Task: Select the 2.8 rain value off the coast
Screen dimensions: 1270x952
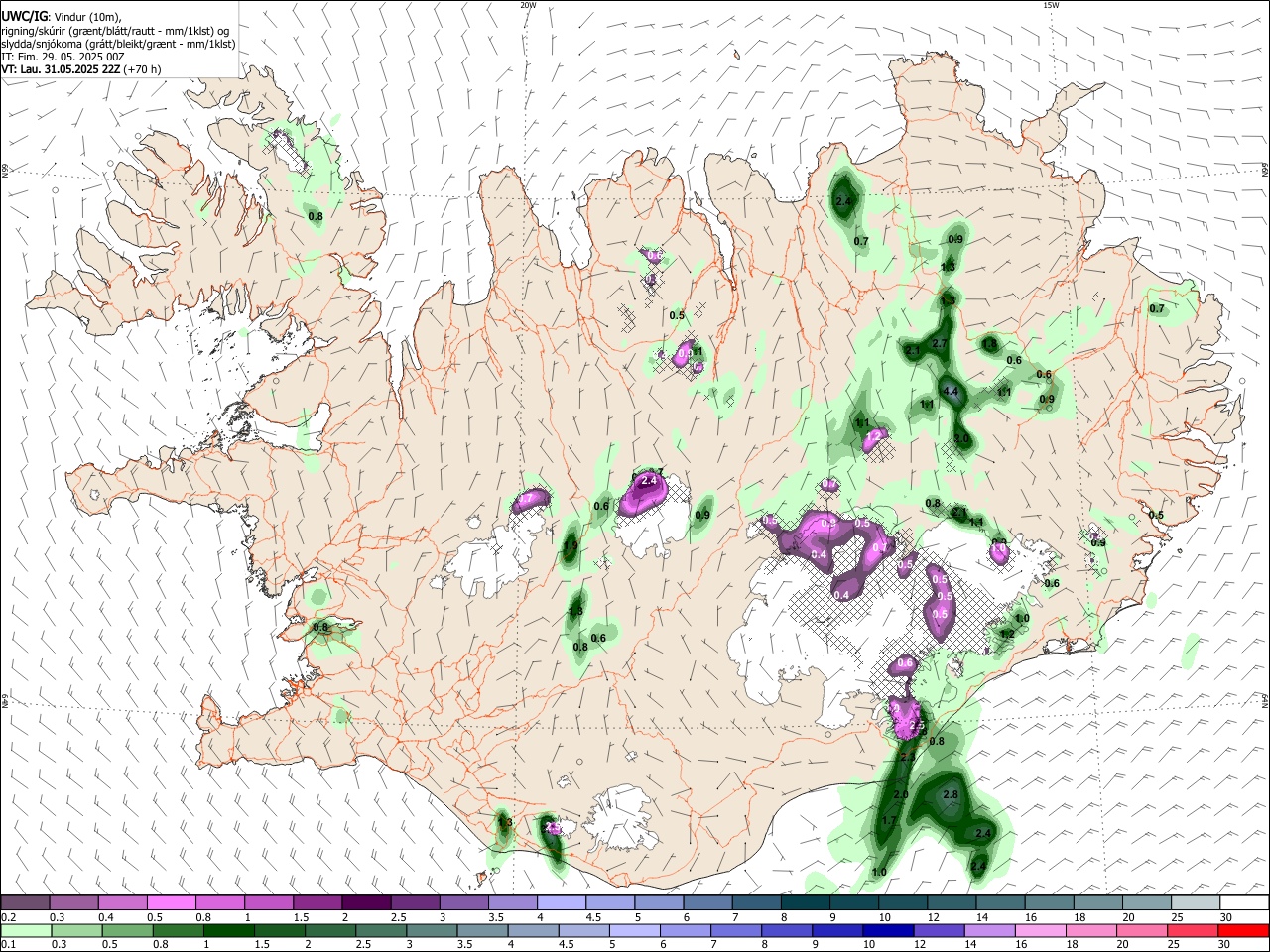Action: 951,795
